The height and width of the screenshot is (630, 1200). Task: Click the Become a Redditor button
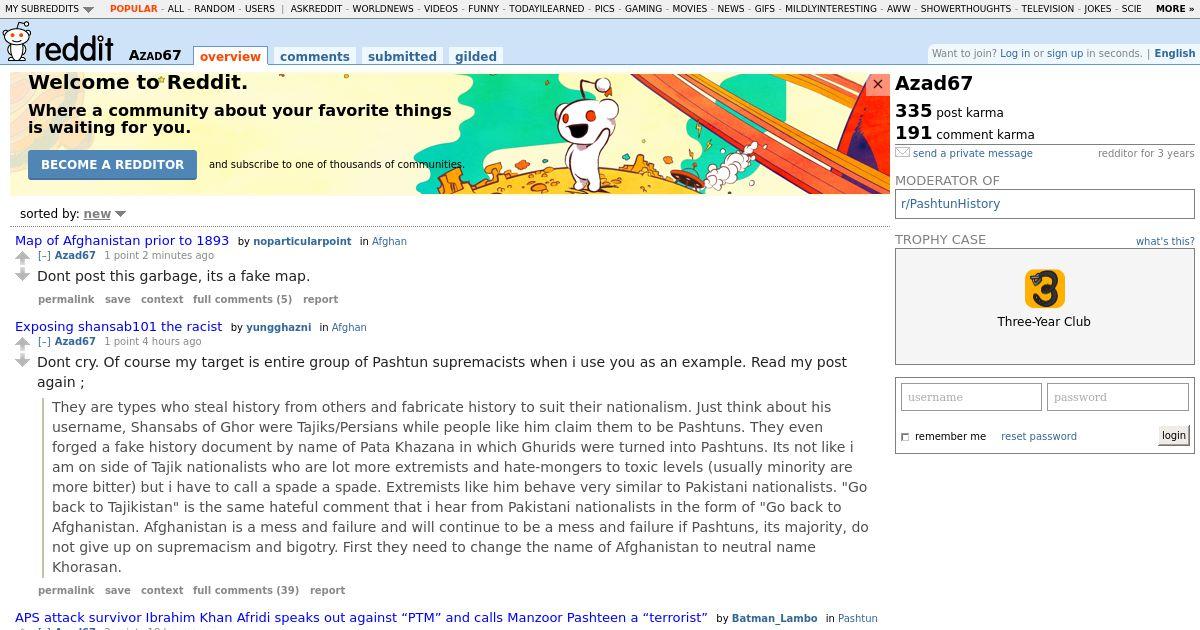[112, 165]
